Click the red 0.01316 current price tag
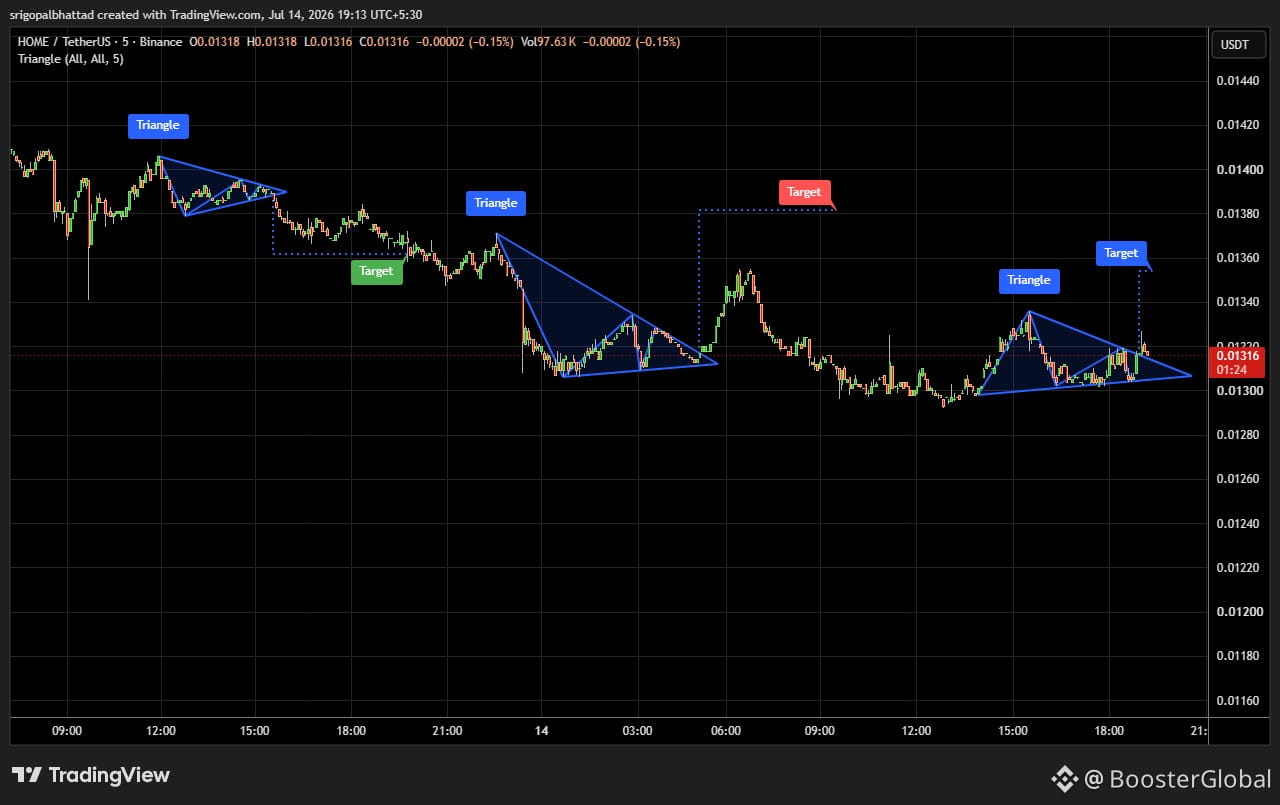The image size is (1280, 805). pyautogui.click(x=1238, y=356)
